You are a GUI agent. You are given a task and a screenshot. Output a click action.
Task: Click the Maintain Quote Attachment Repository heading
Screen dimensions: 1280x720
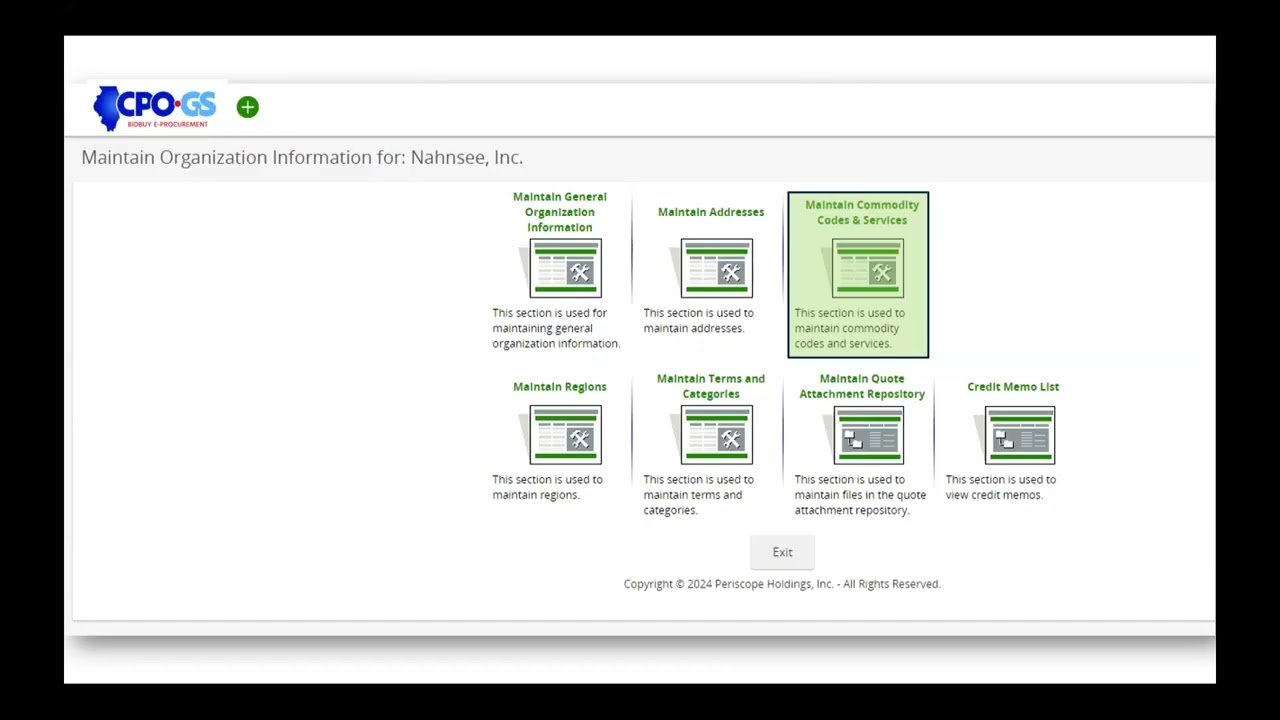(x=862, y=386)
